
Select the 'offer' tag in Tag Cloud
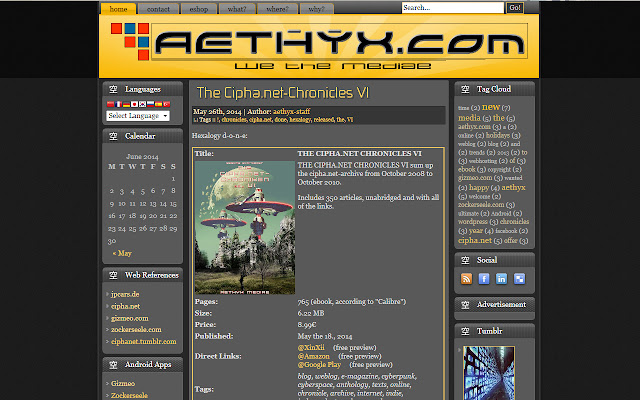tap(511, 240)
